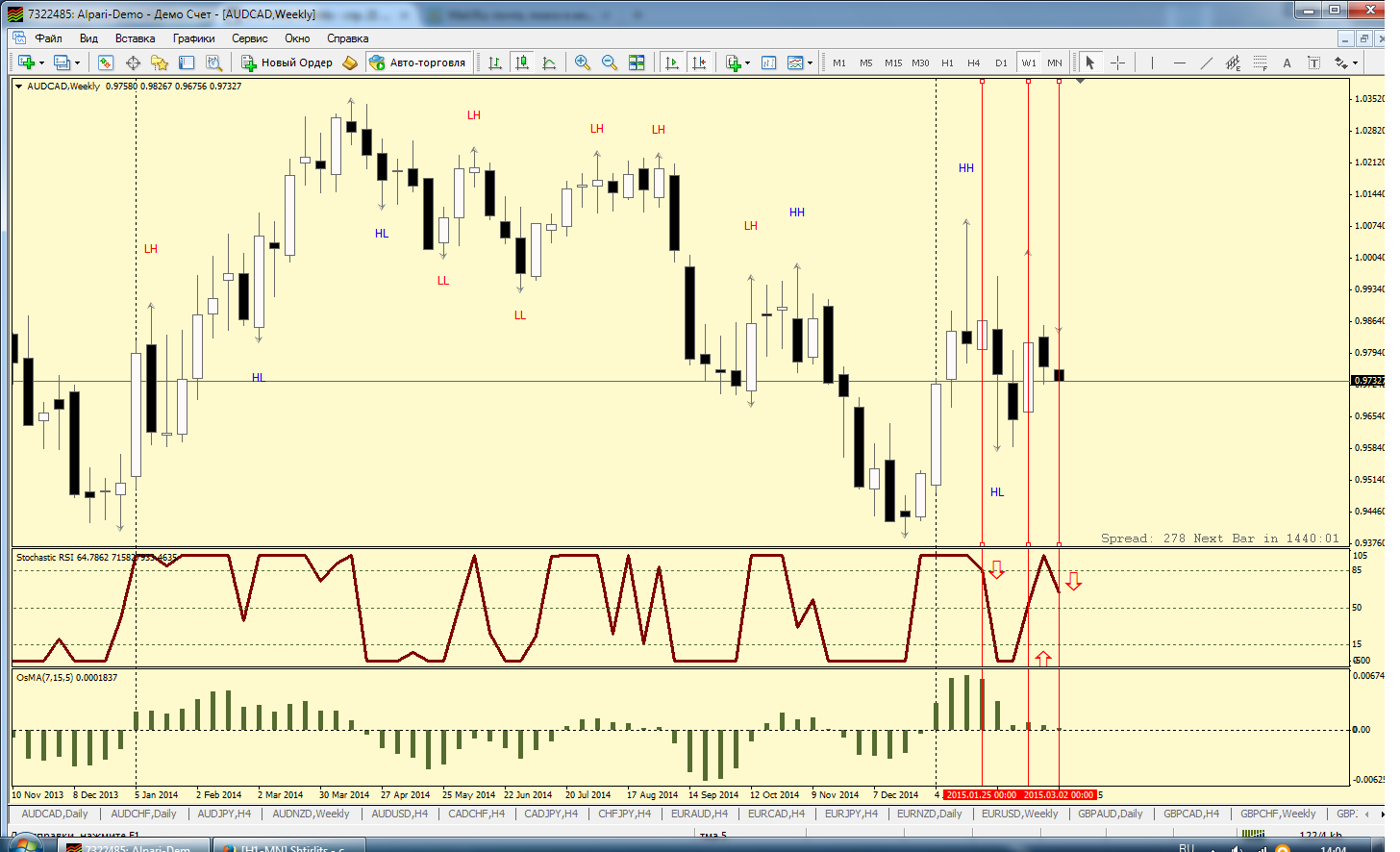
Task: Open the Справка menu
Action: click(x=348, y=38)
